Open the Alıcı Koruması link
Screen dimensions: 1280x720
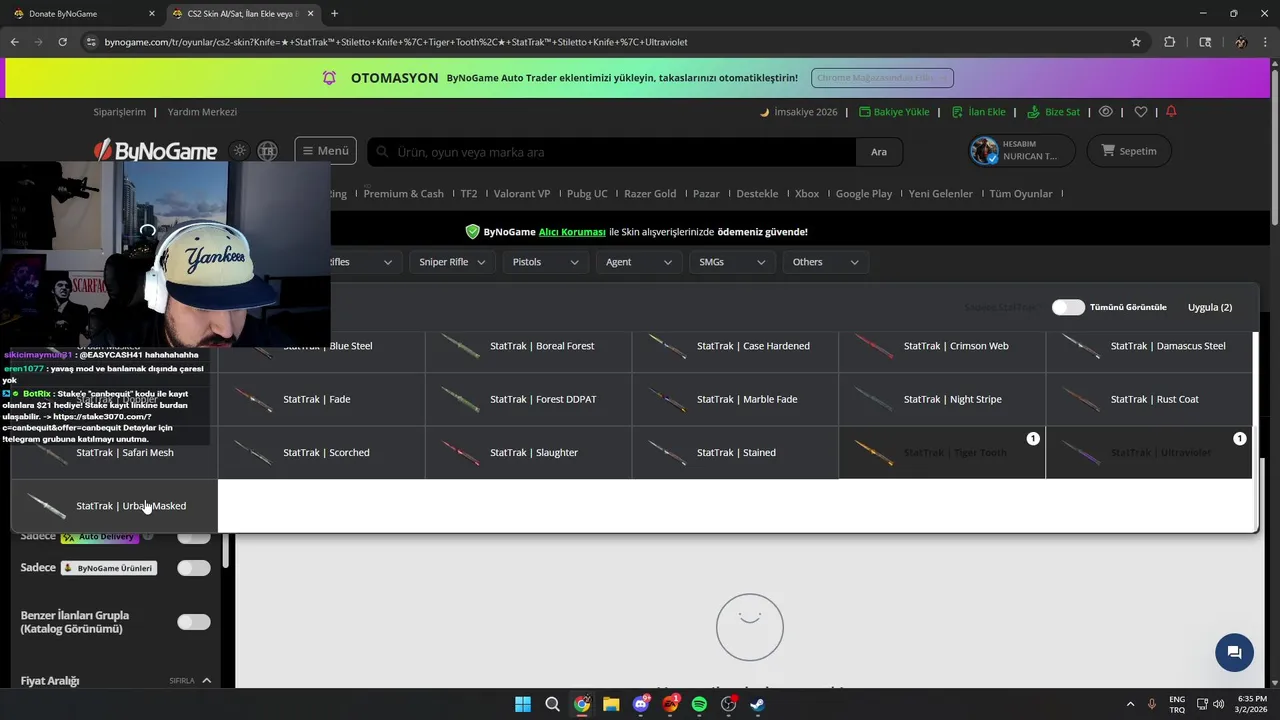[x=572, y=232]
